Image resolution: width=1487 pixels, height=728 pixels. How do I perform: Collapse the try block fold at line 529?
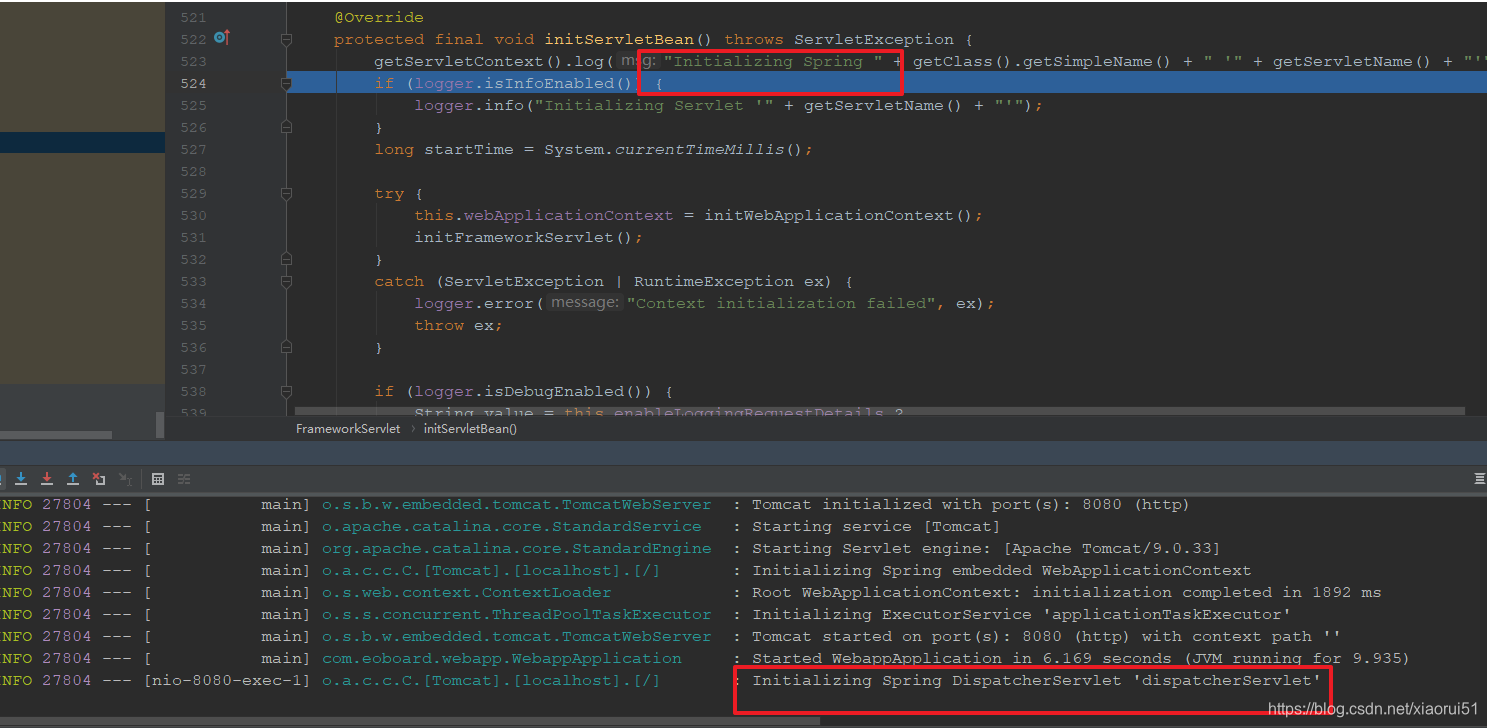[287, 193]
